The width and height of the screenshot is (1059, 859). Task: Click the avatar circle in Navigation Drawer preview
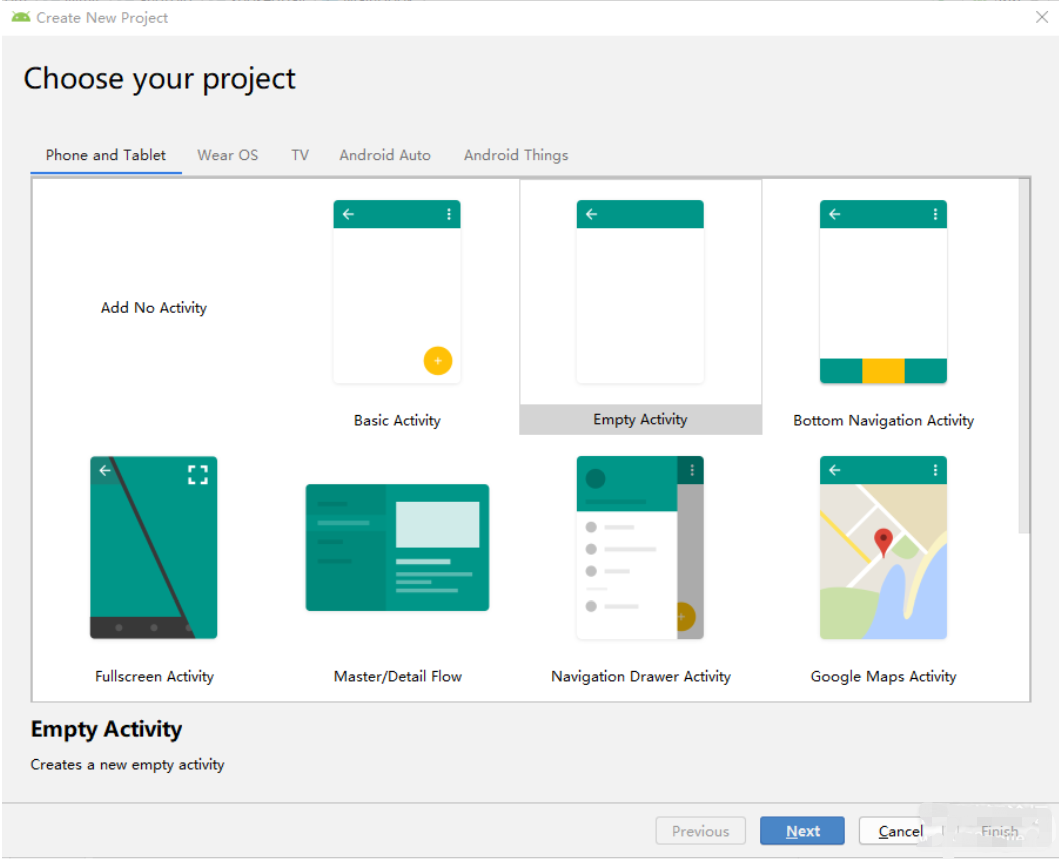coord(595,479)
